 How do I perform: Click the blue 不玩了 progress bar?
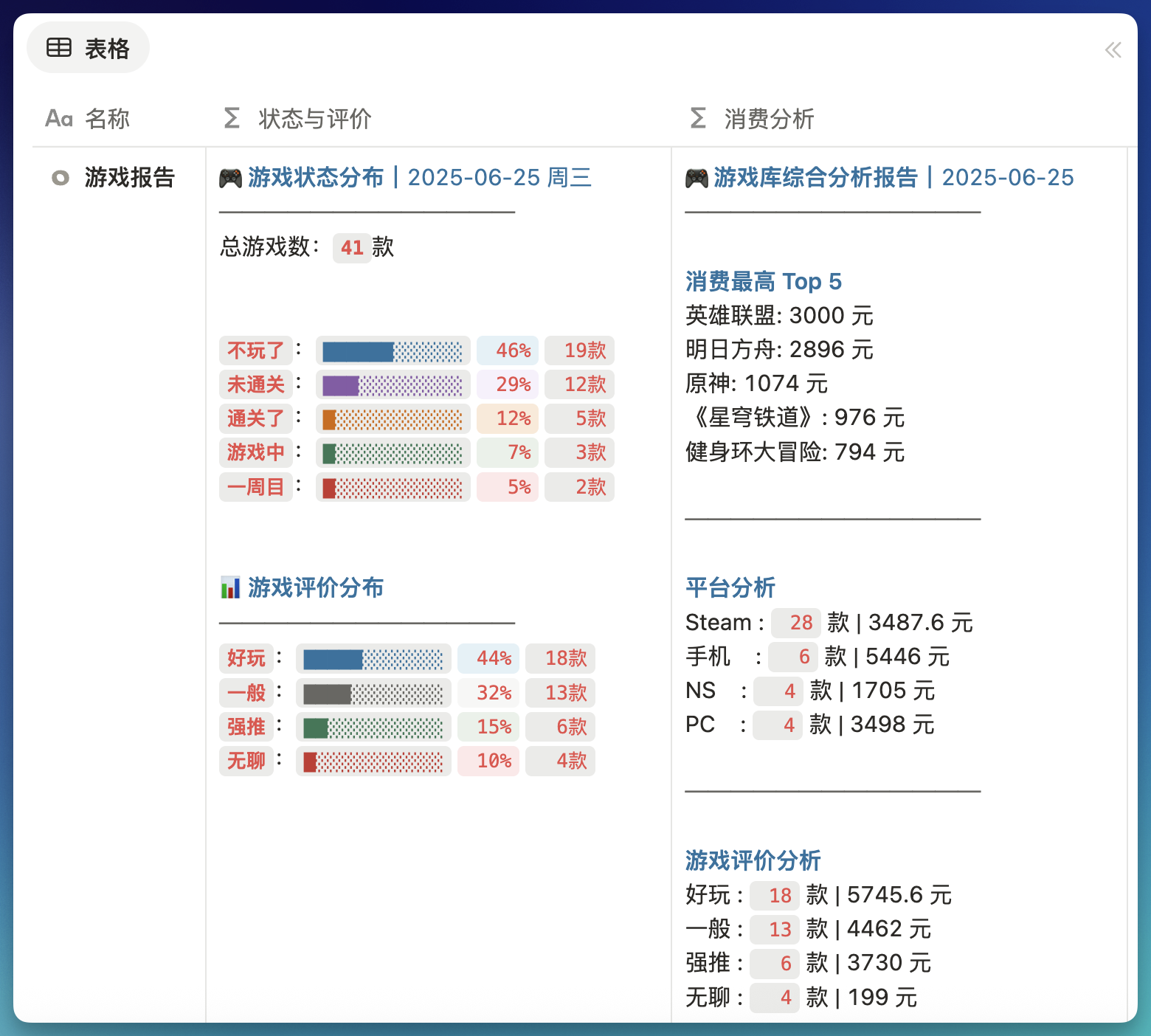tap(393, 351)
